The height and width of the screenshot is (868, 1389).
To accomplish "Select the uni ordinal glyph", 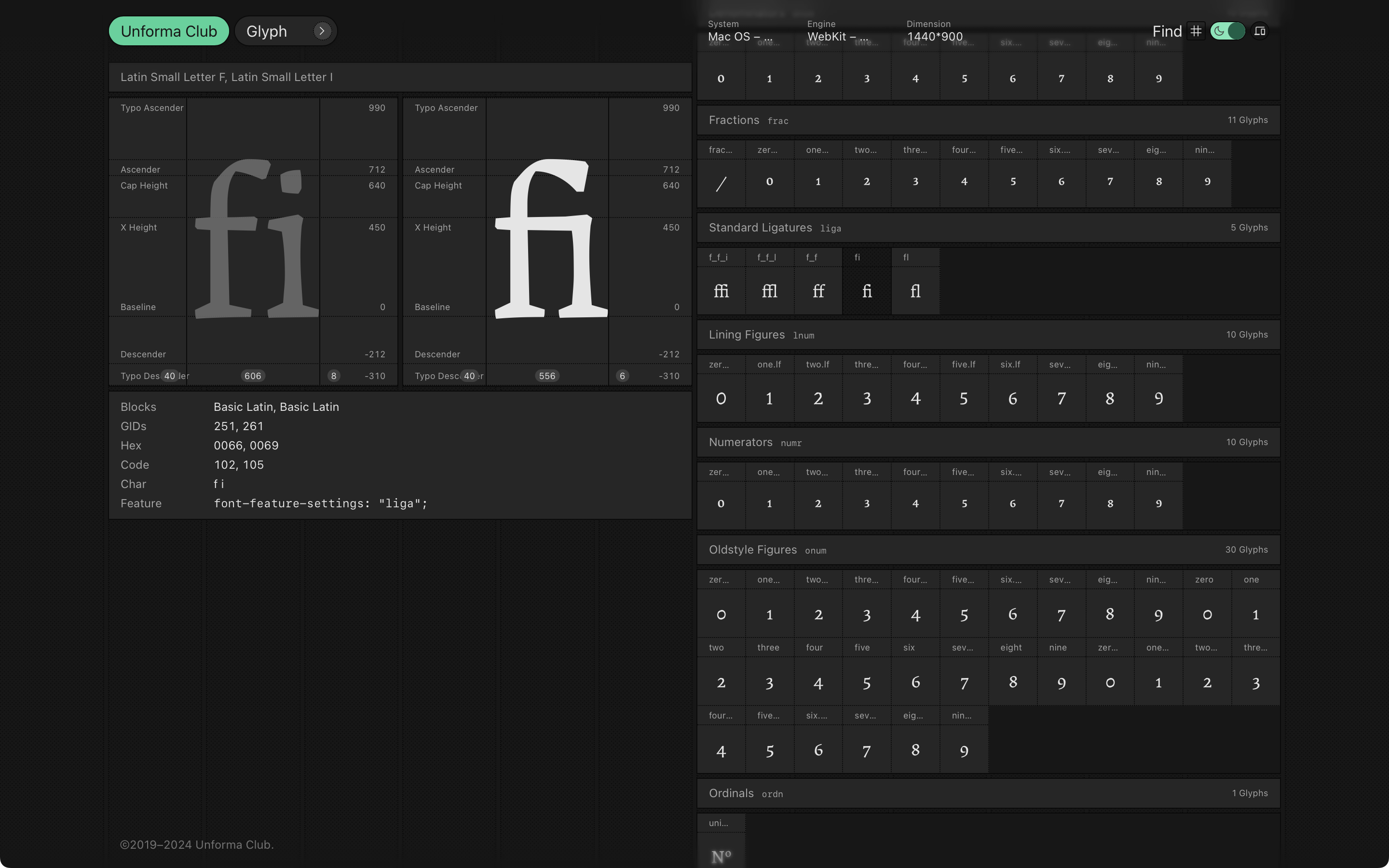I will [721, 850].
